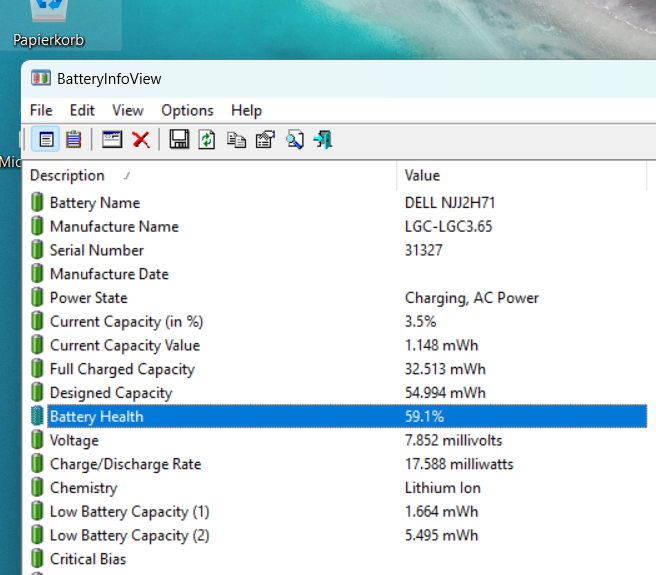
Task: Click the battery icon beside Chemistry
Action: 37,488
